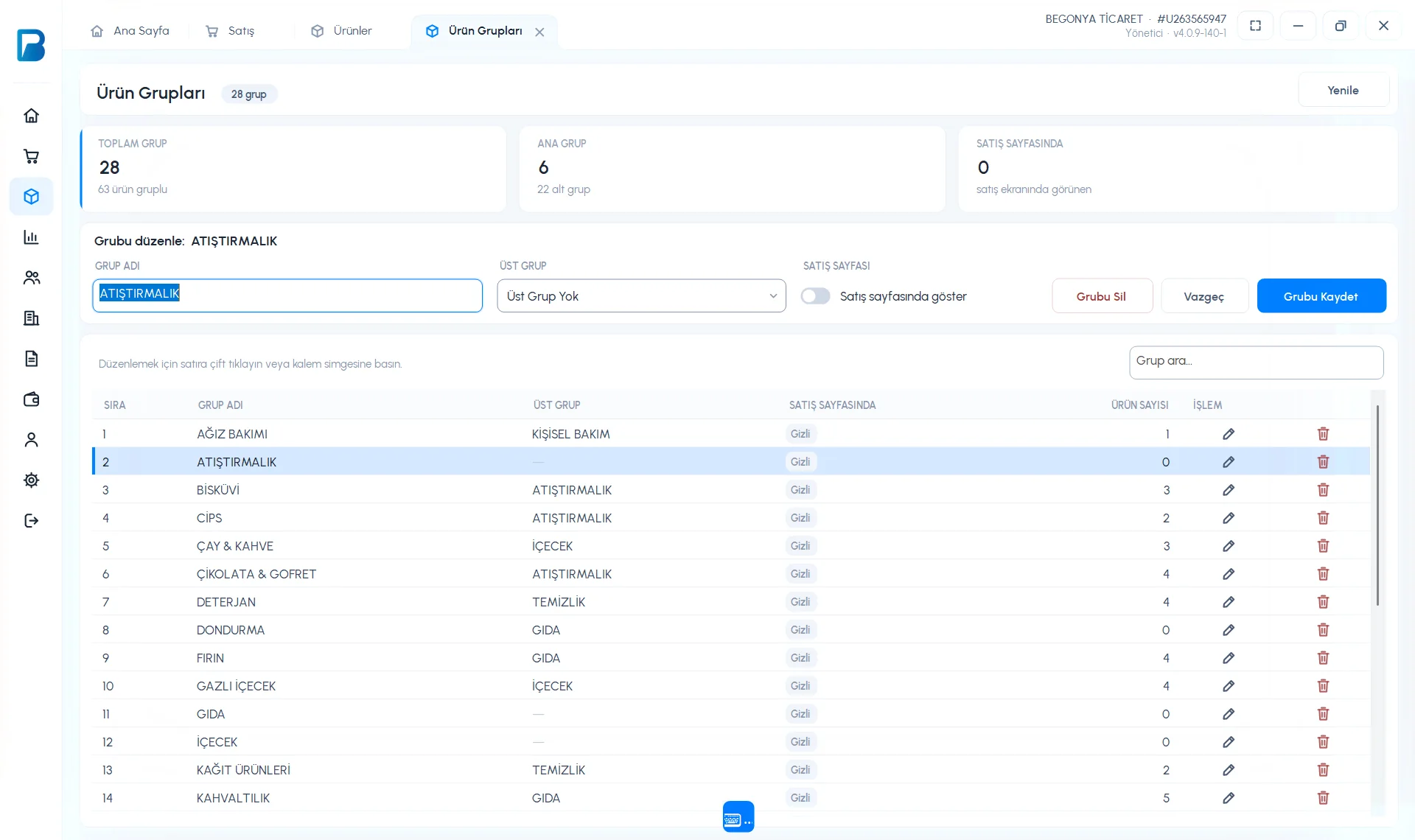The image size is (1415, 840).
Task: Select the products box sidebar icon
Action: coord(31,197)
